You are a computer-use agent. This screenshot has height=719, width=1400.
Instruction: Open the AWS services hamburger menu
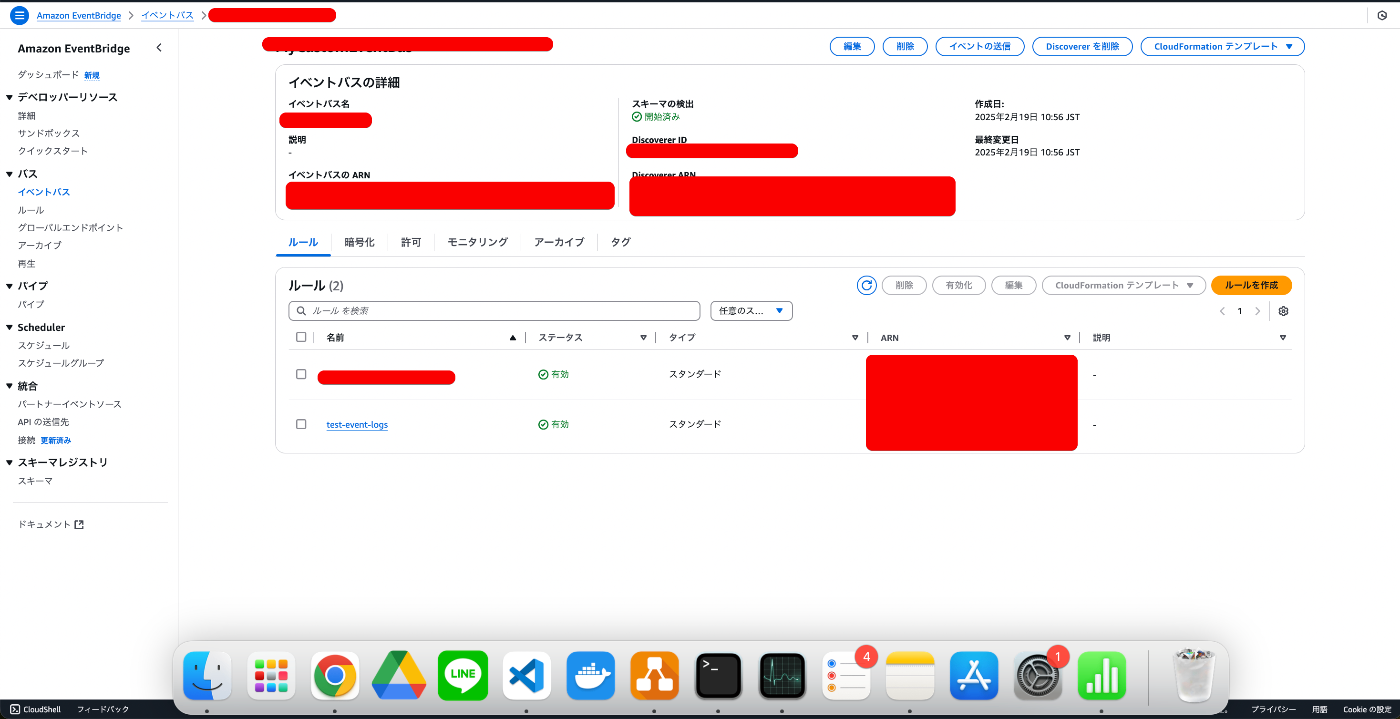[19, 15]
